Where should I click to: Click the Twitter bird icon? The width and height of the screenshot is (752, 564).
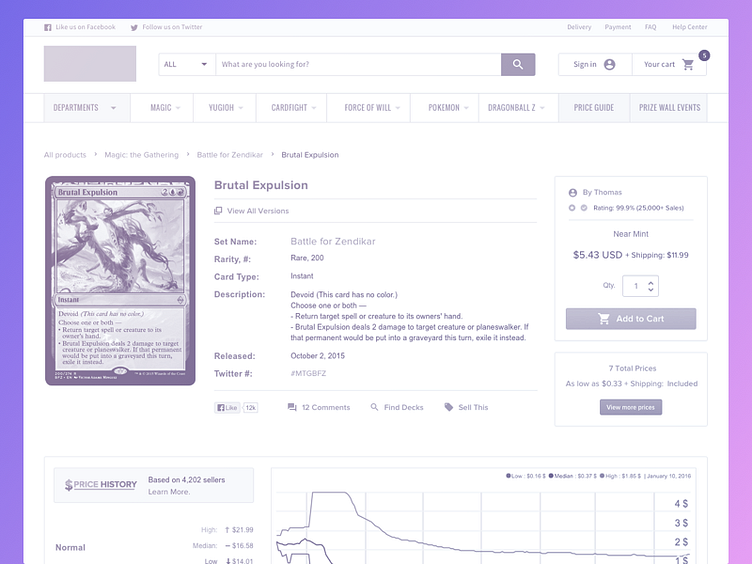pos(134,27)
